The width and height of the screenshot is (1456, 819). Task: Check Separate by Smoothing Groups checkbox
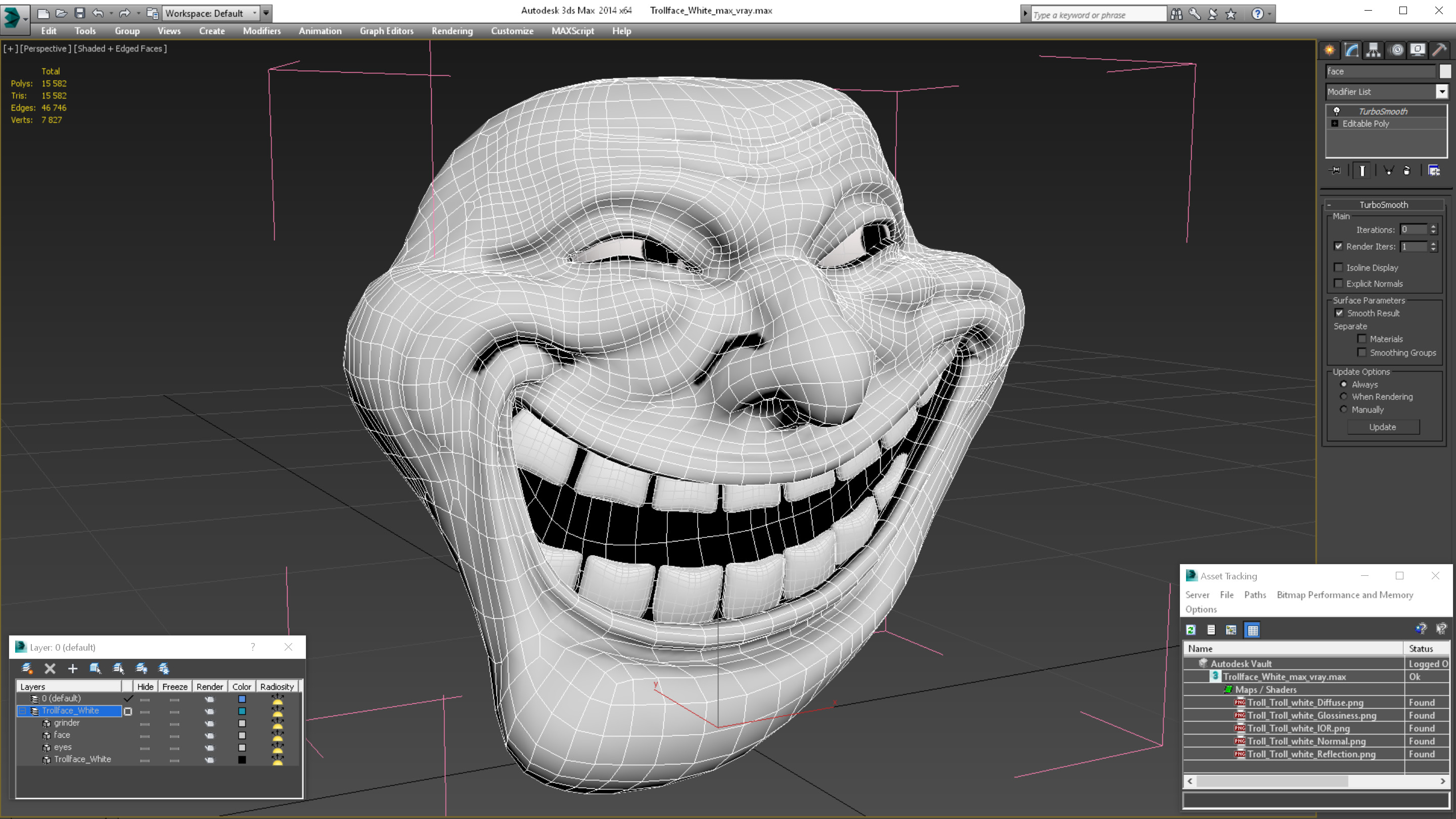pos(1362,352)
